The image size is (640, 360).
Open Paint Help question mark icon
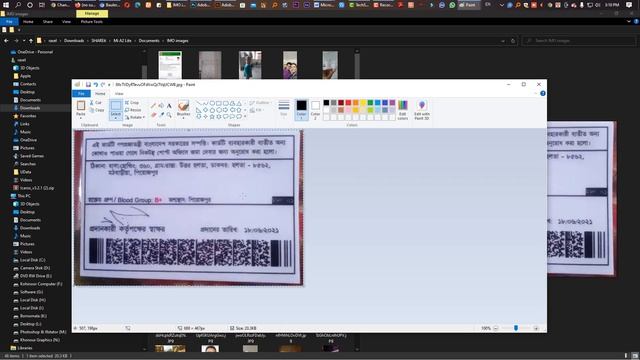pyautogui.click(x=542, y=93)
